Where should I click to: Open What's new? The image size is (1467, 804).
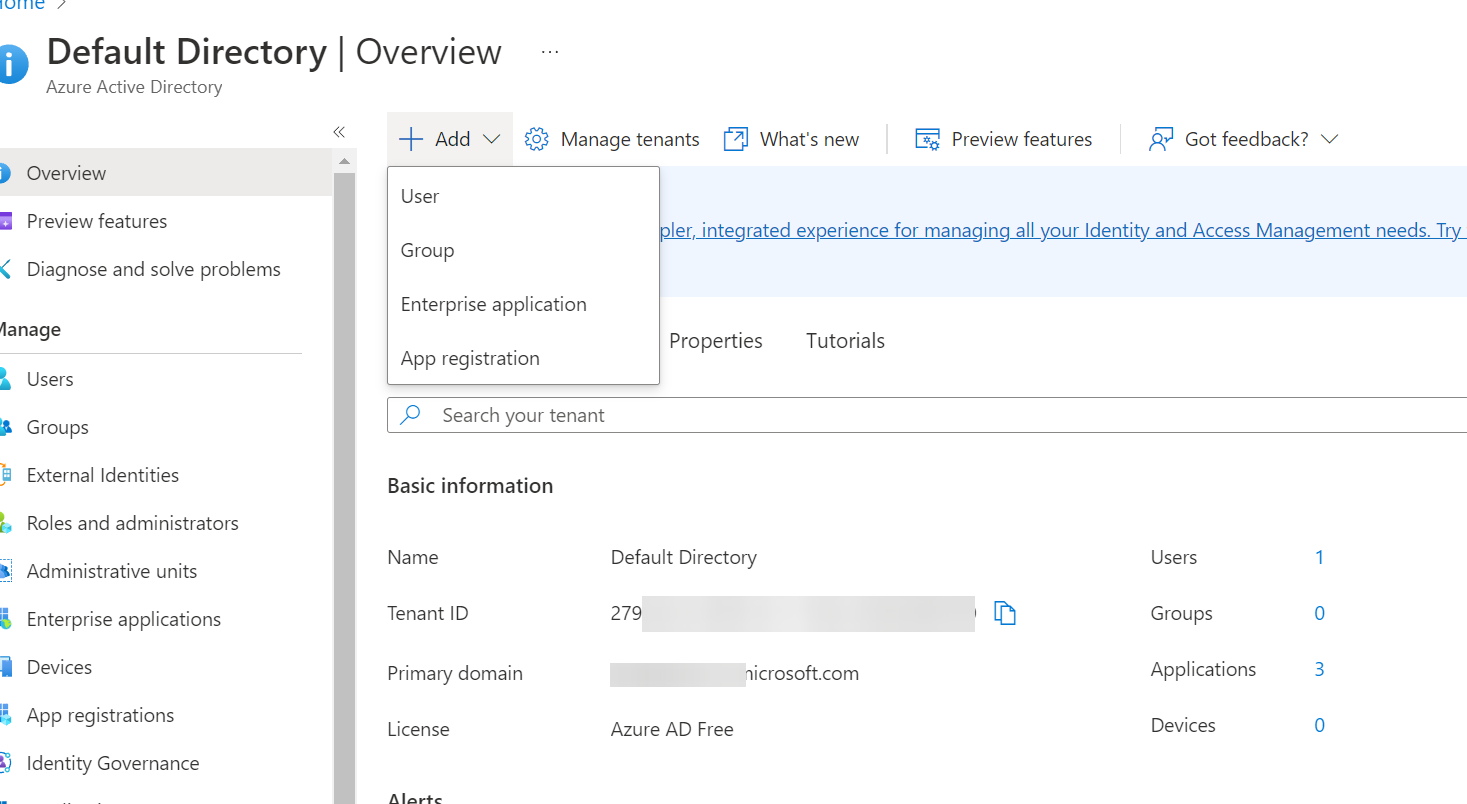791,139
